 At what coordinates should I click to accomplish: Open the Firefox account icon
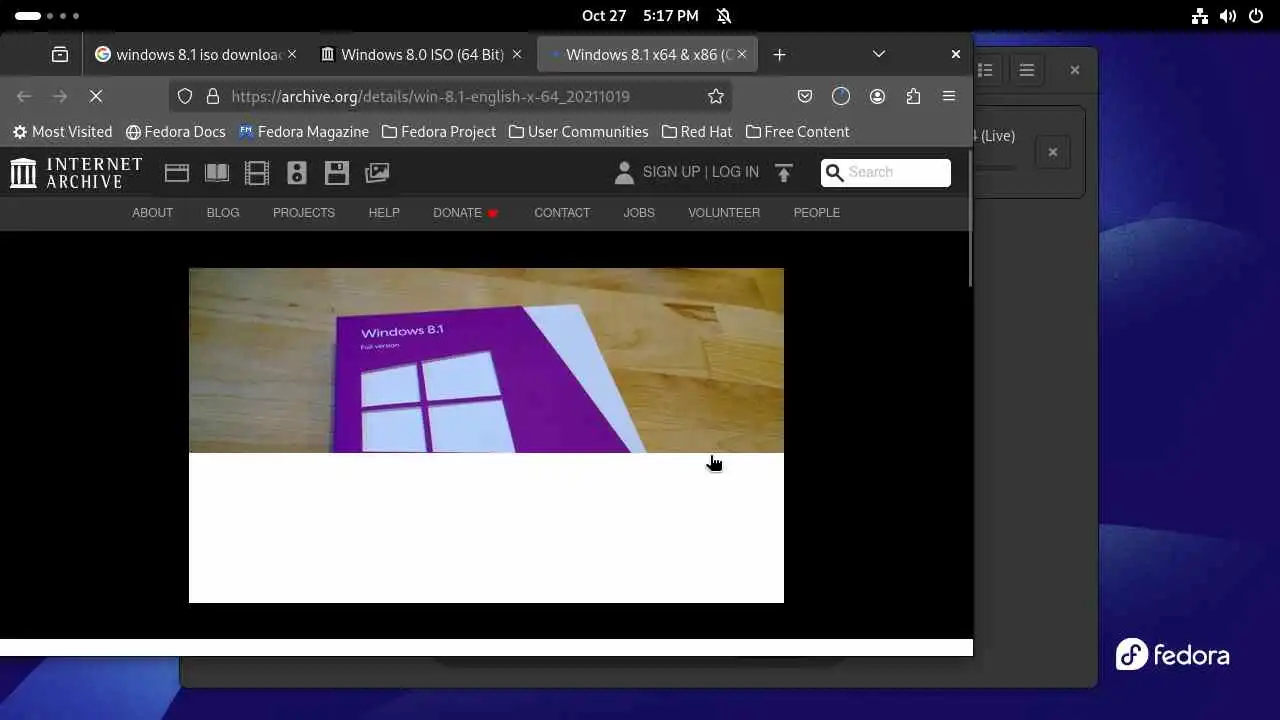[877, 96]
